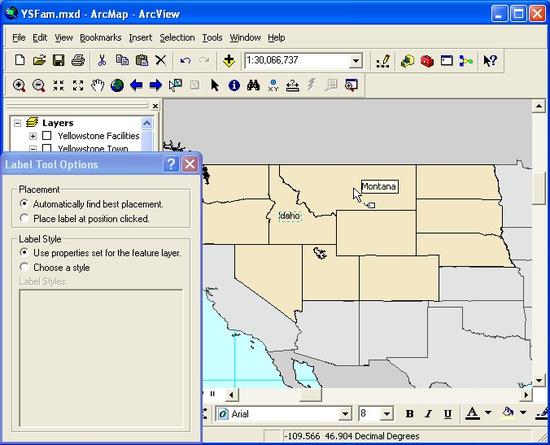Viewport: 550px width, 445px height.
Task: Select the Choose a style option
Action: (24, 267)
